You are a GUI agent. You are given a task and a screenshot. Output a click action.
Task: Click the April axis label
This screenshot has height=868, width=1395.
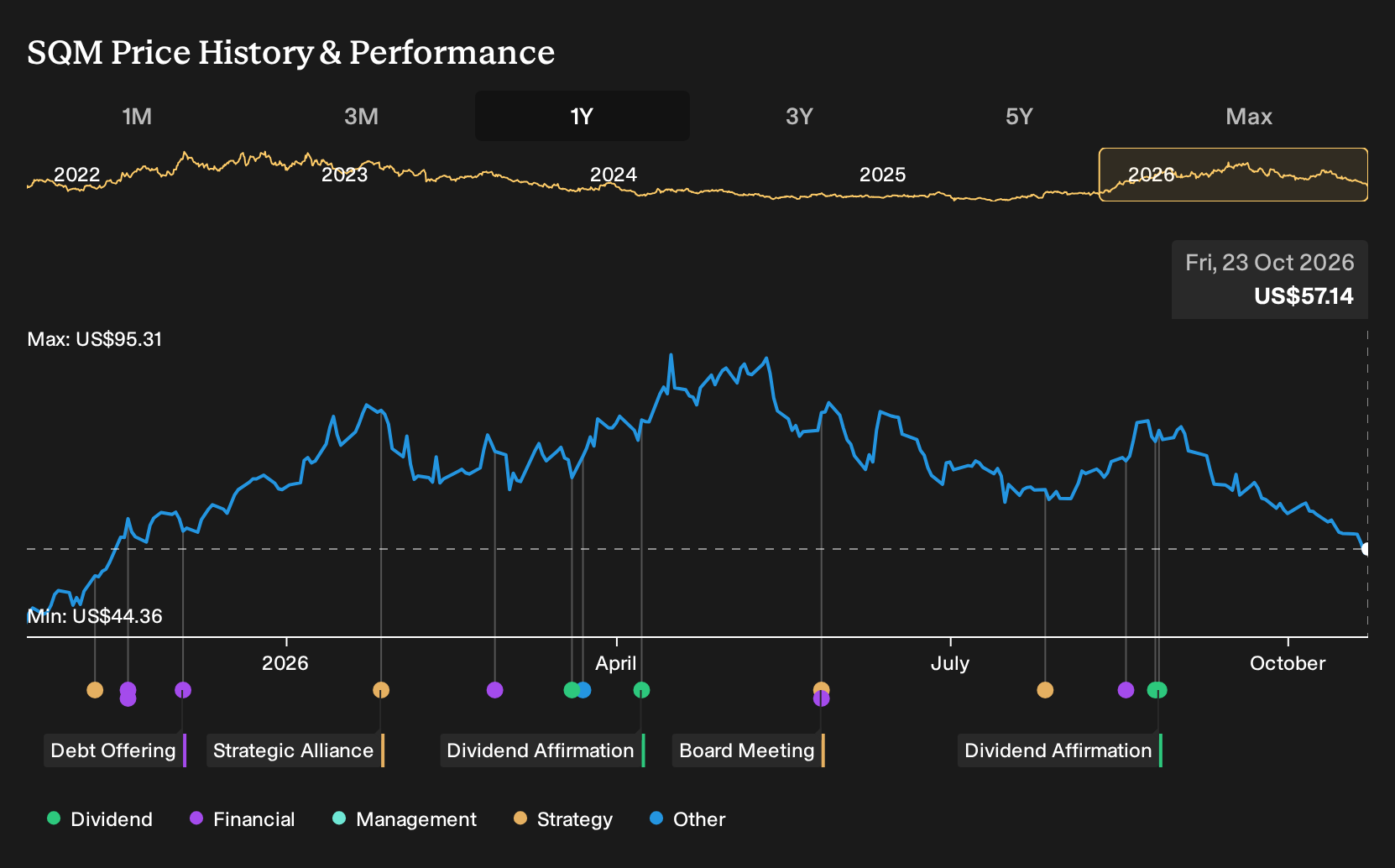tap(616, 663)
